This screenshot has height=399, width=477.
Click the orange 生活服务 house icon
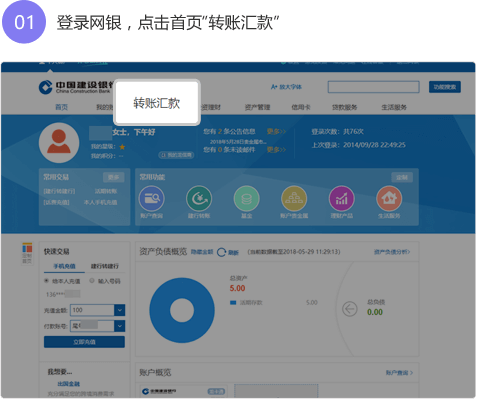389,199
